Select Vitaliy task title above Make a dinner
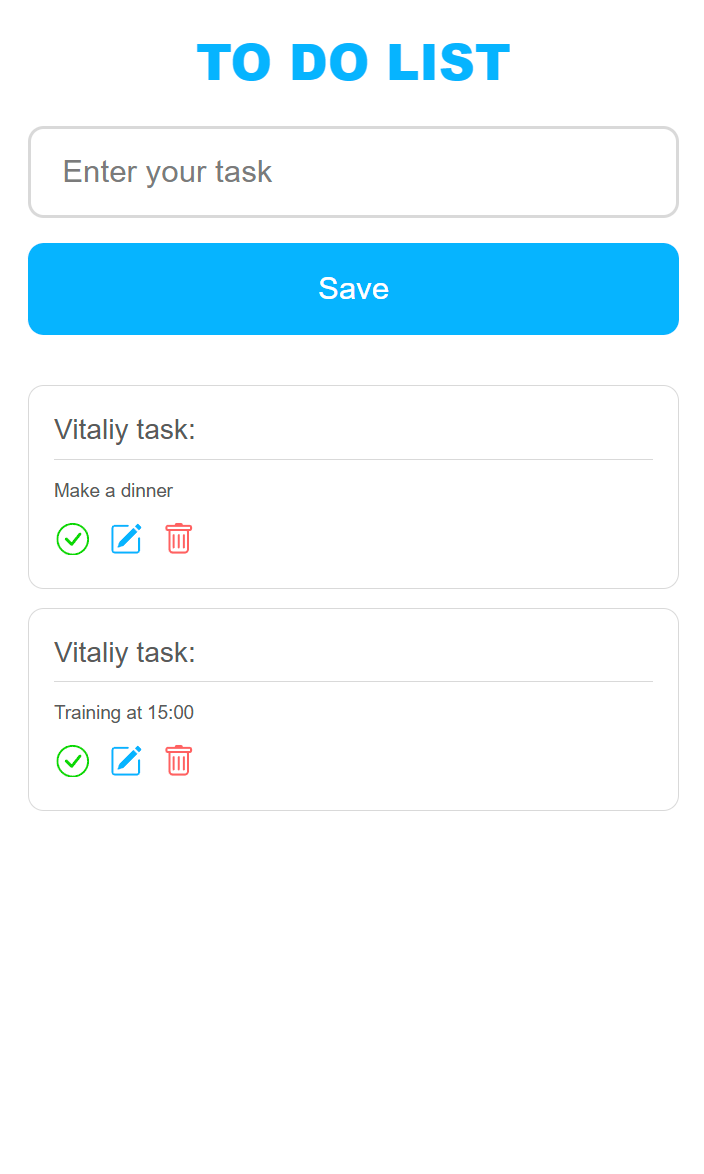 coord(124,430)
